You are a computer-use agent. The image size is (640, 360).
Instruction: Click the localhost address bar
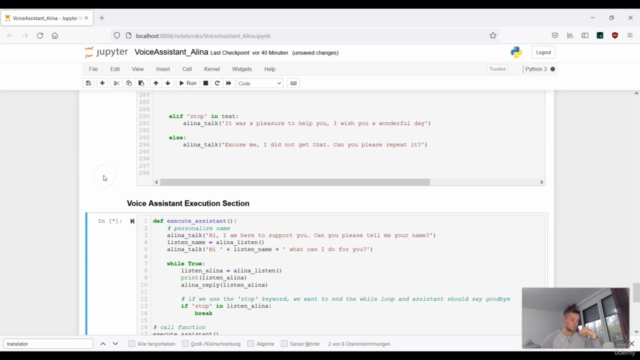tap(304, 36)
